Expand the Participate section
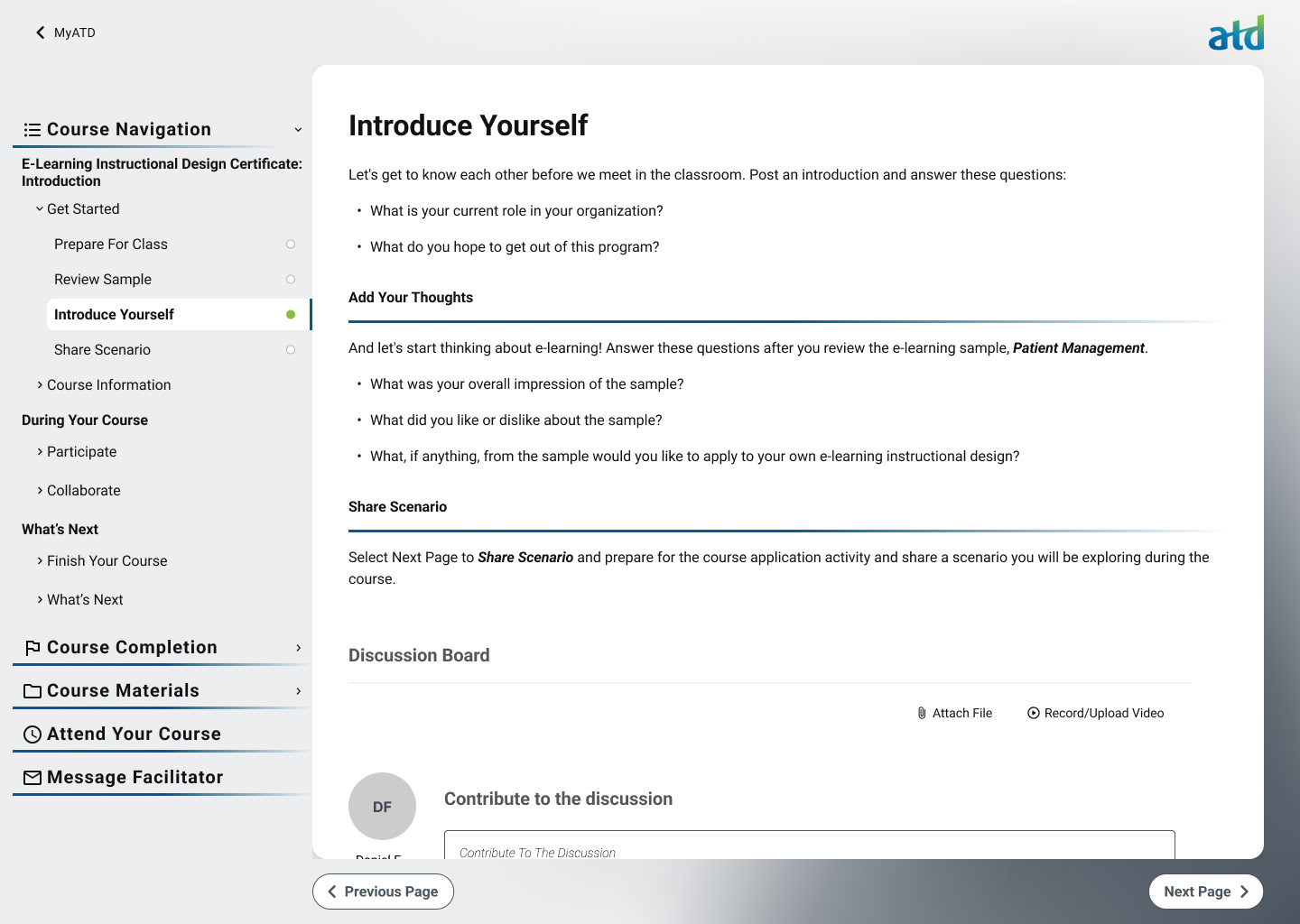 (x=40, y=452)
